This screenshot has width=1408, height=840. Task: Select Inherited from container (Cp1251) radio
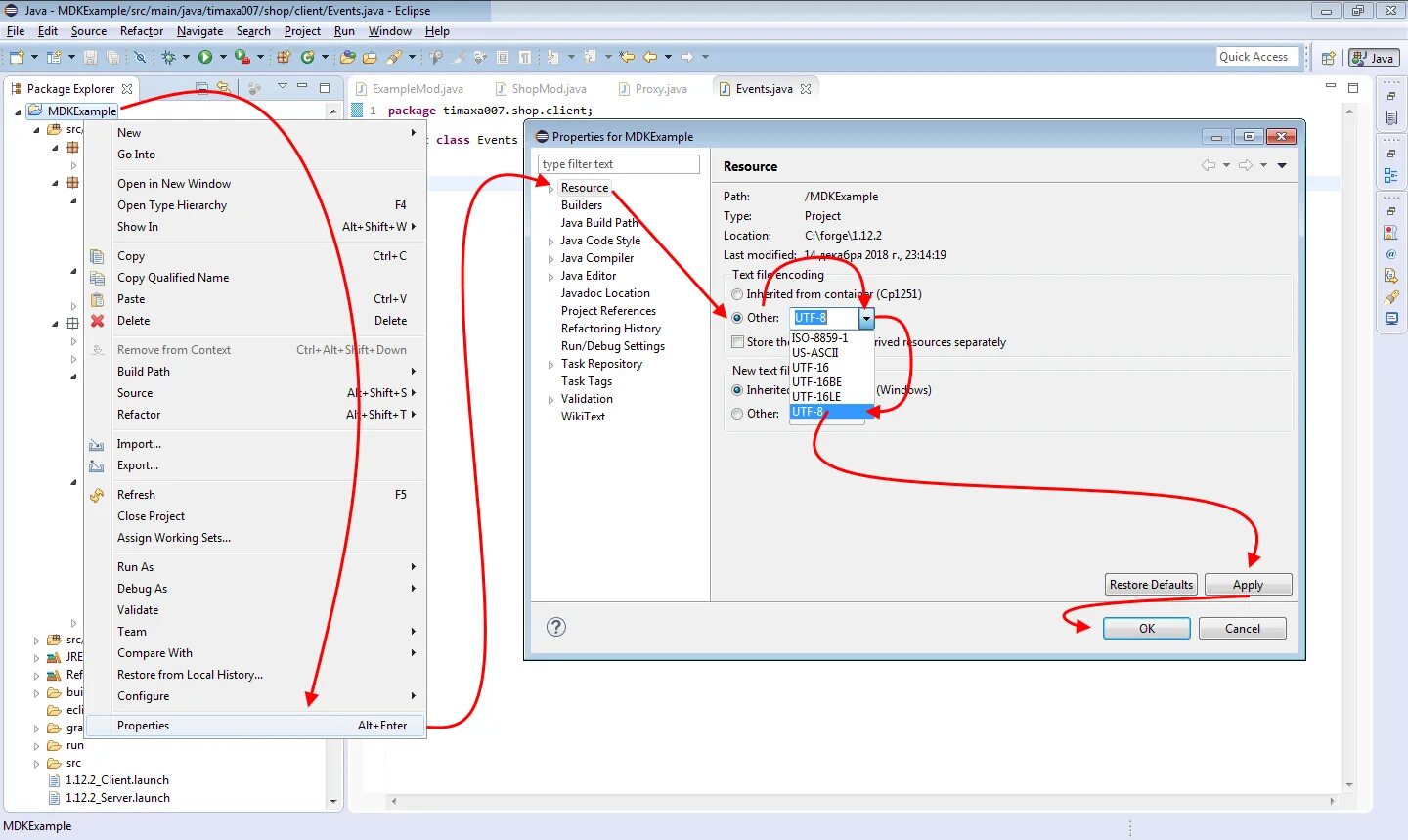737,294
